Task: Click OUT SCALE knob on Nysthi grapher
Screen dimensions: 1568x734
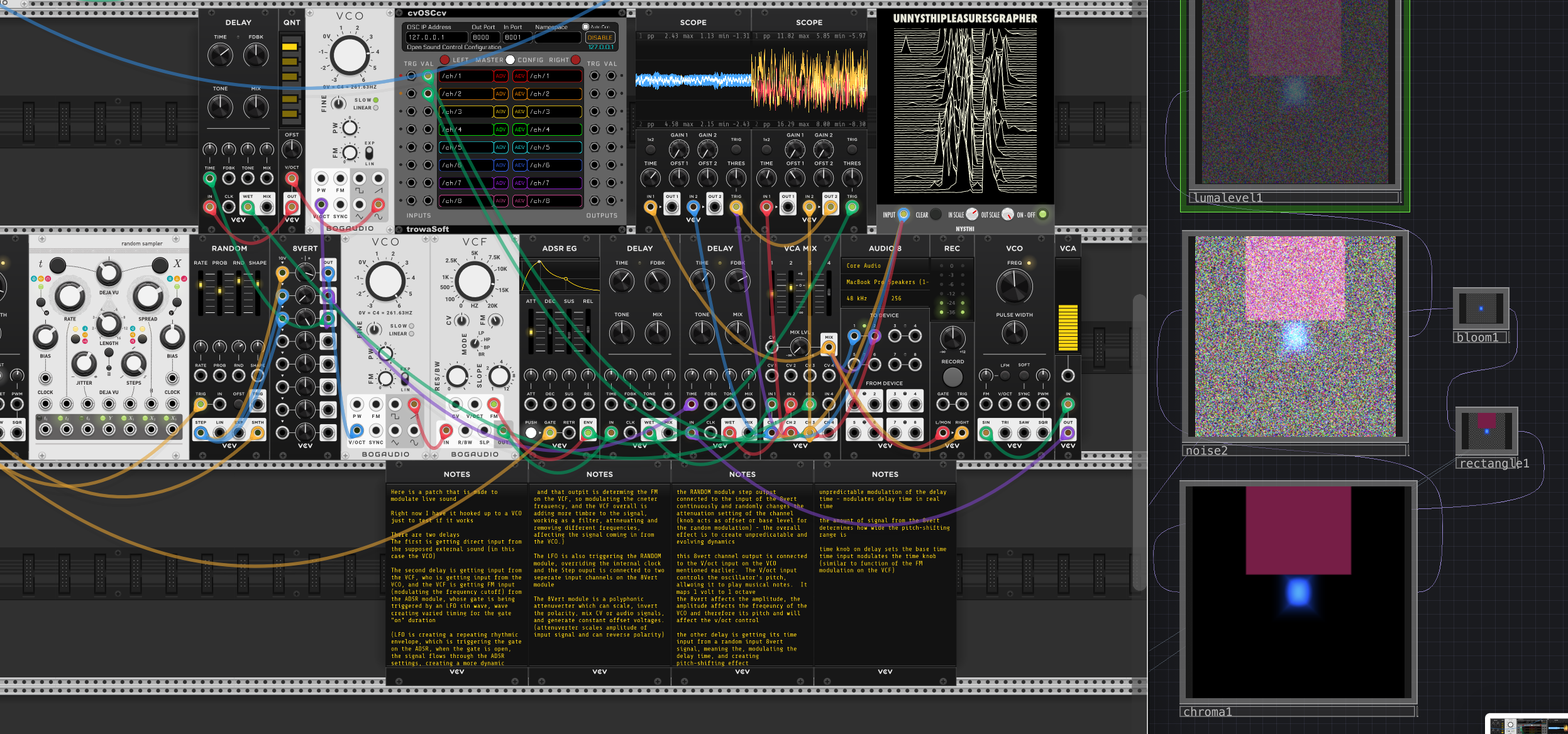Action: (x=1007, y=214)
